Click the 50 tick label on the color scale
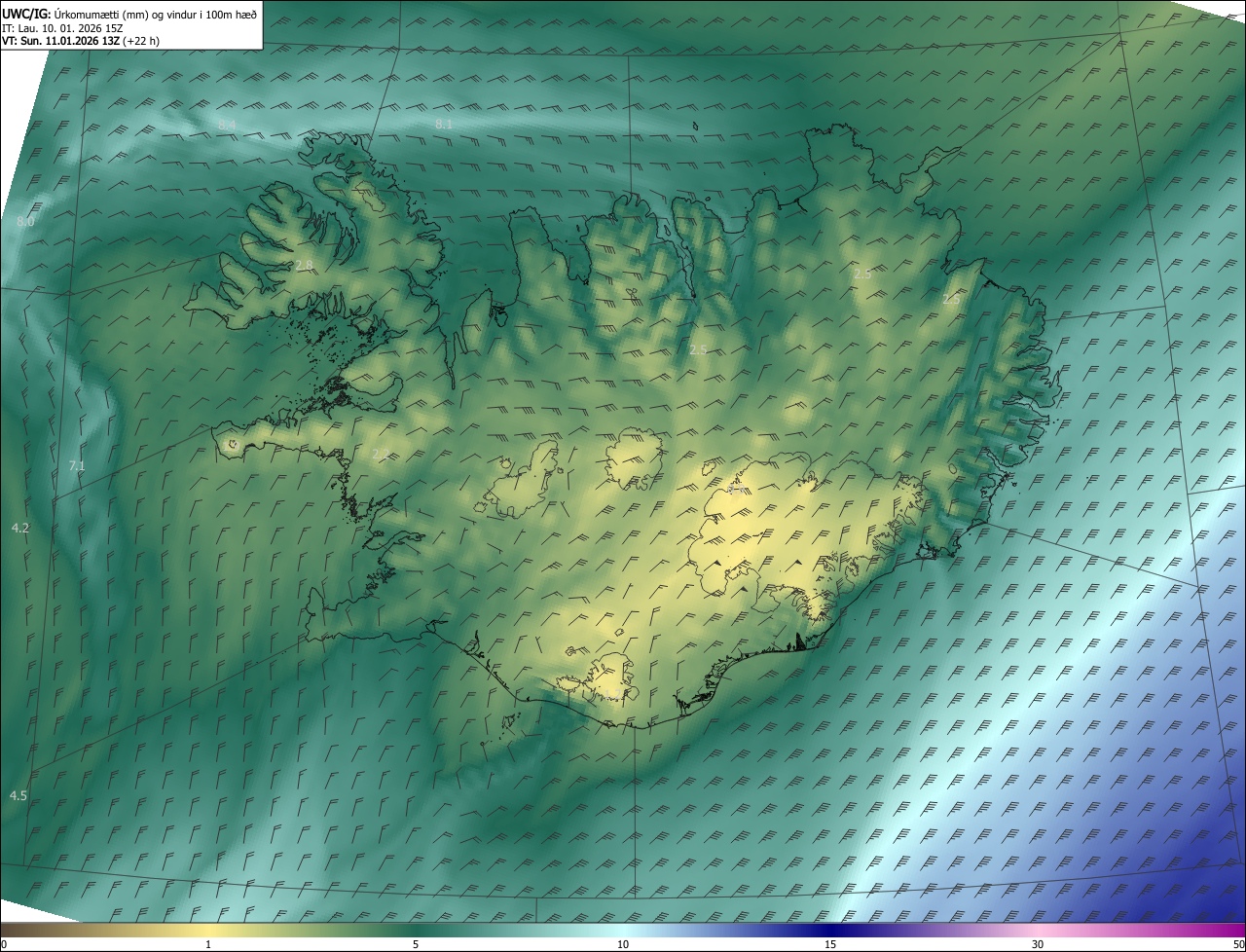Image resolution: width=1246 pixels, height=952 pixels. point(1238,944)
